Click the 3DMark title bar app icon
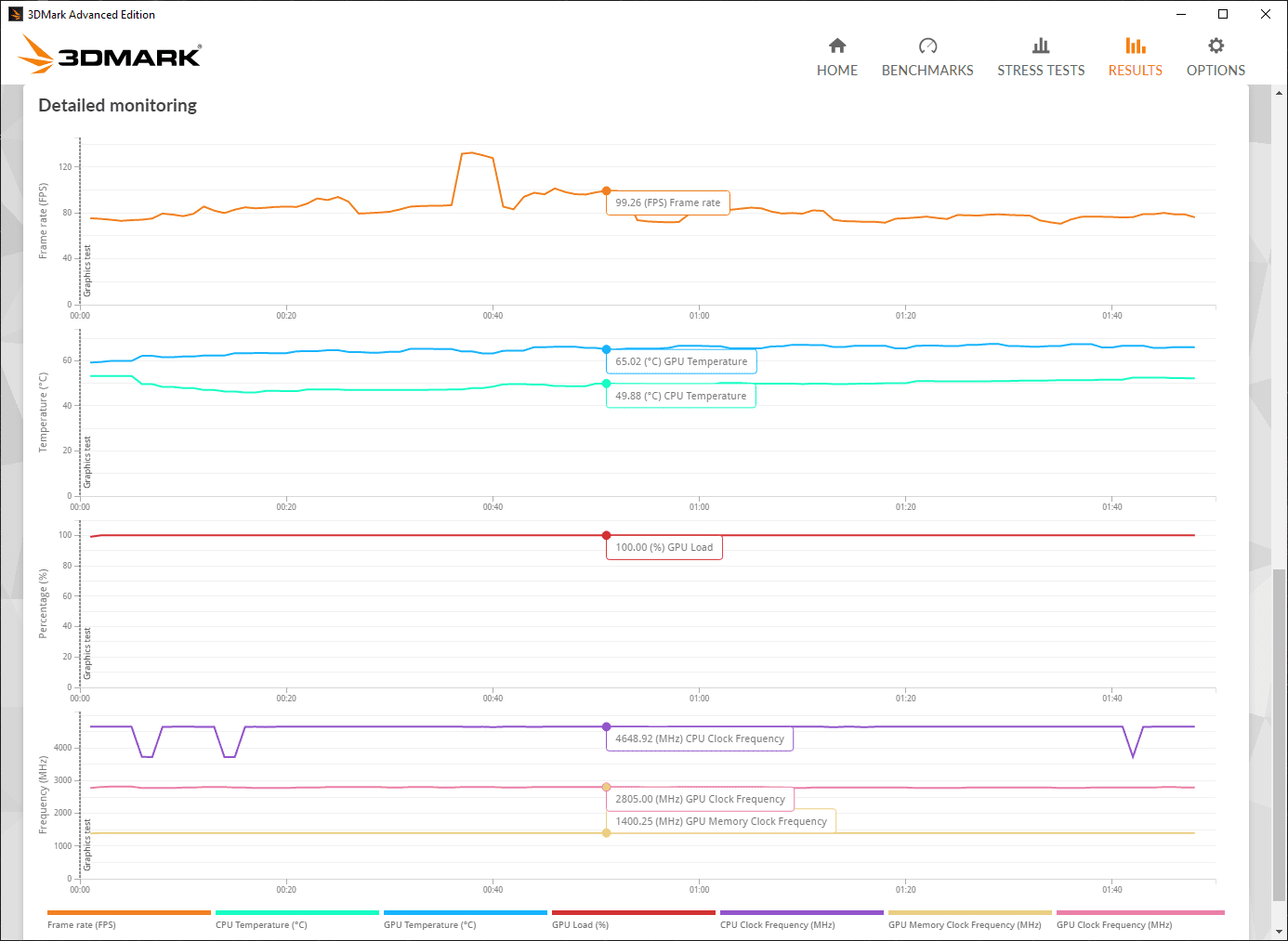This screenshot has width=1288, height=941. [x=15, y=14]
